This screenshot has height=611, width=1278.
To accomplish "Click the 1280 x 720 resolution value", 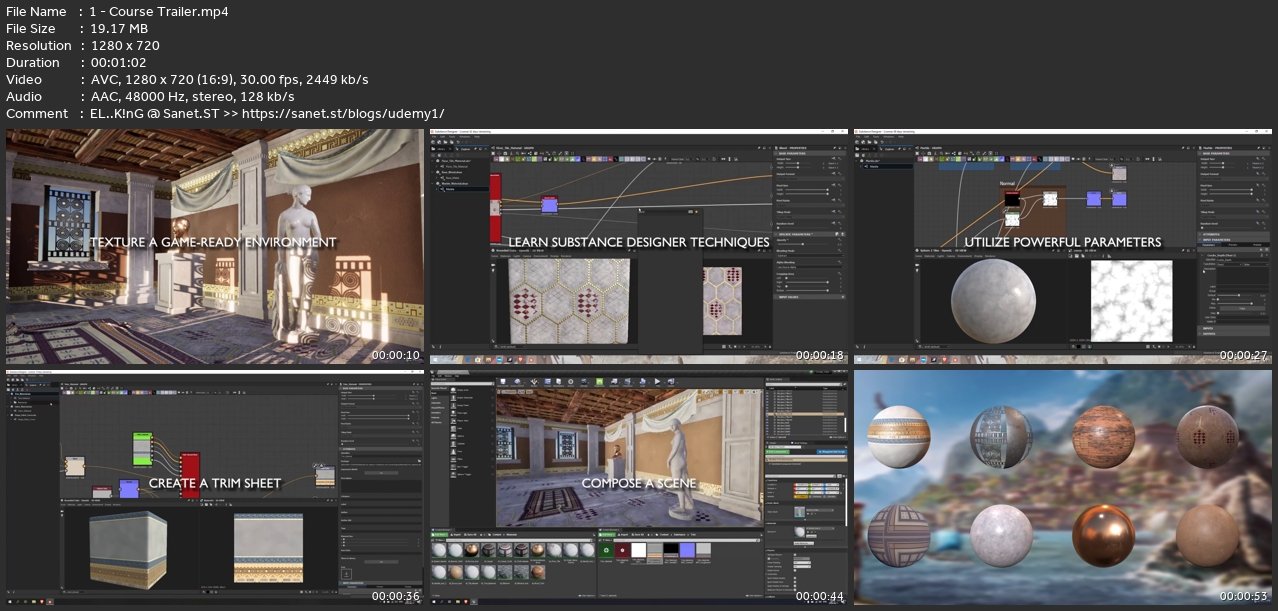I will coord(124,46).
